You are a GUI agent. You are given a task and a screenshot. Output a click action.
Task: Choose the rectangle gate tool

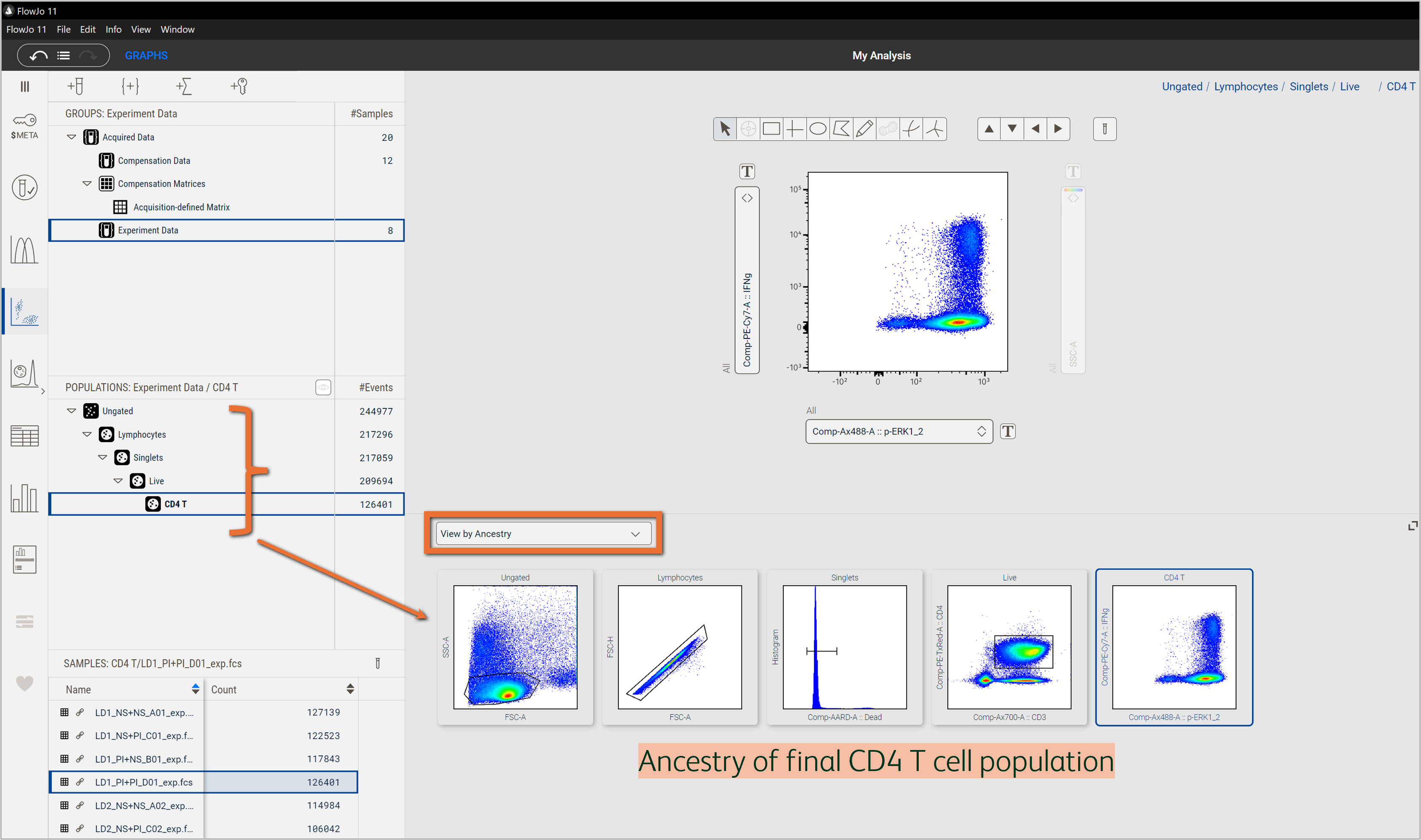(x=771, y=129)
